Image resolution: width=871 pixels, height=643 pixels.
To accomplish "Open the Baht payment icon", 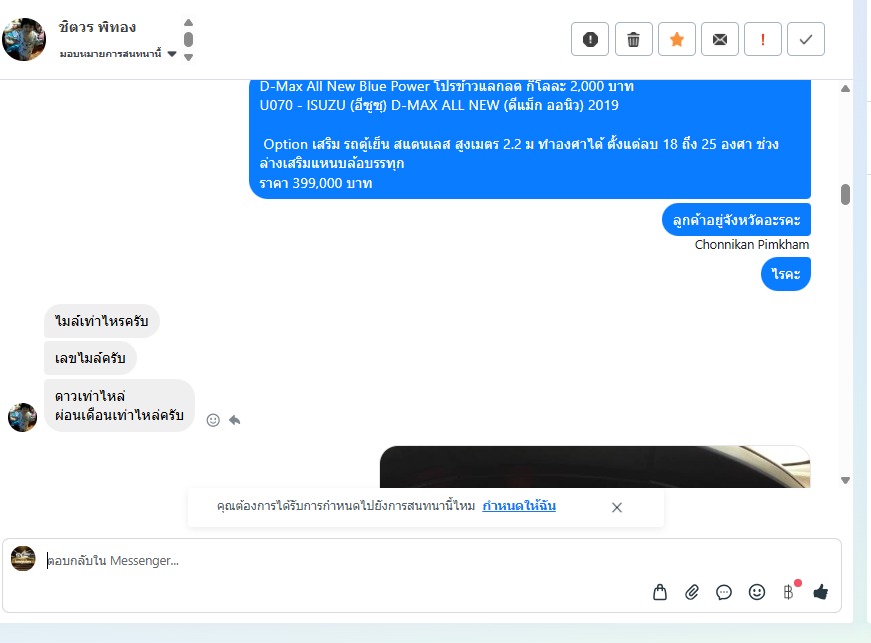I will [x=789, y=592].
